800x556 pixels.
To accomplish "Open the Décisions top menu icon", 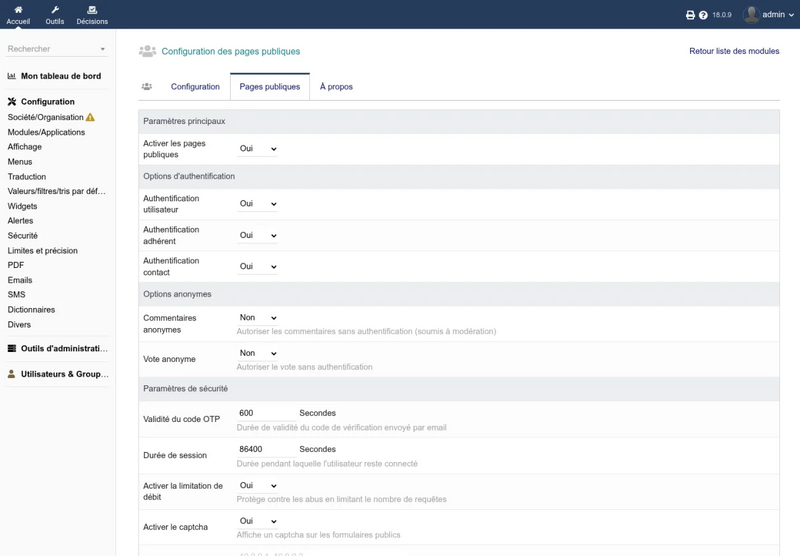I will [92, 10].
